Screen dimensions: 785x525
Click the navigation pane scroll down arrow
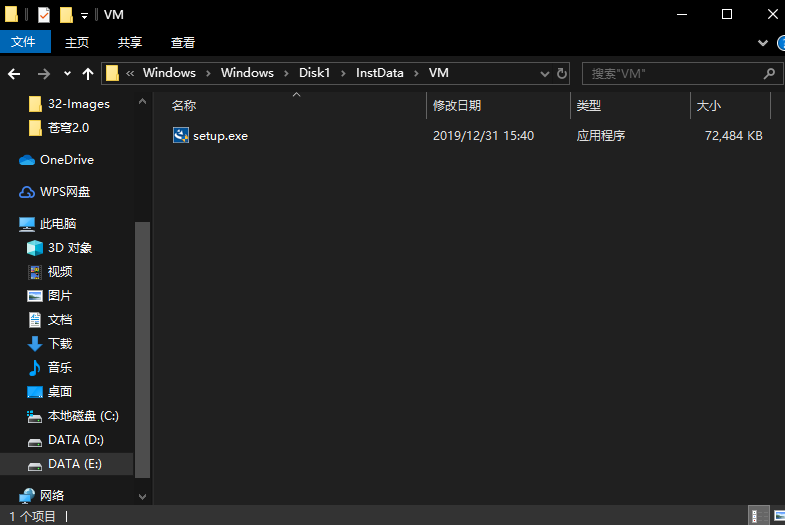coord(143,496)
